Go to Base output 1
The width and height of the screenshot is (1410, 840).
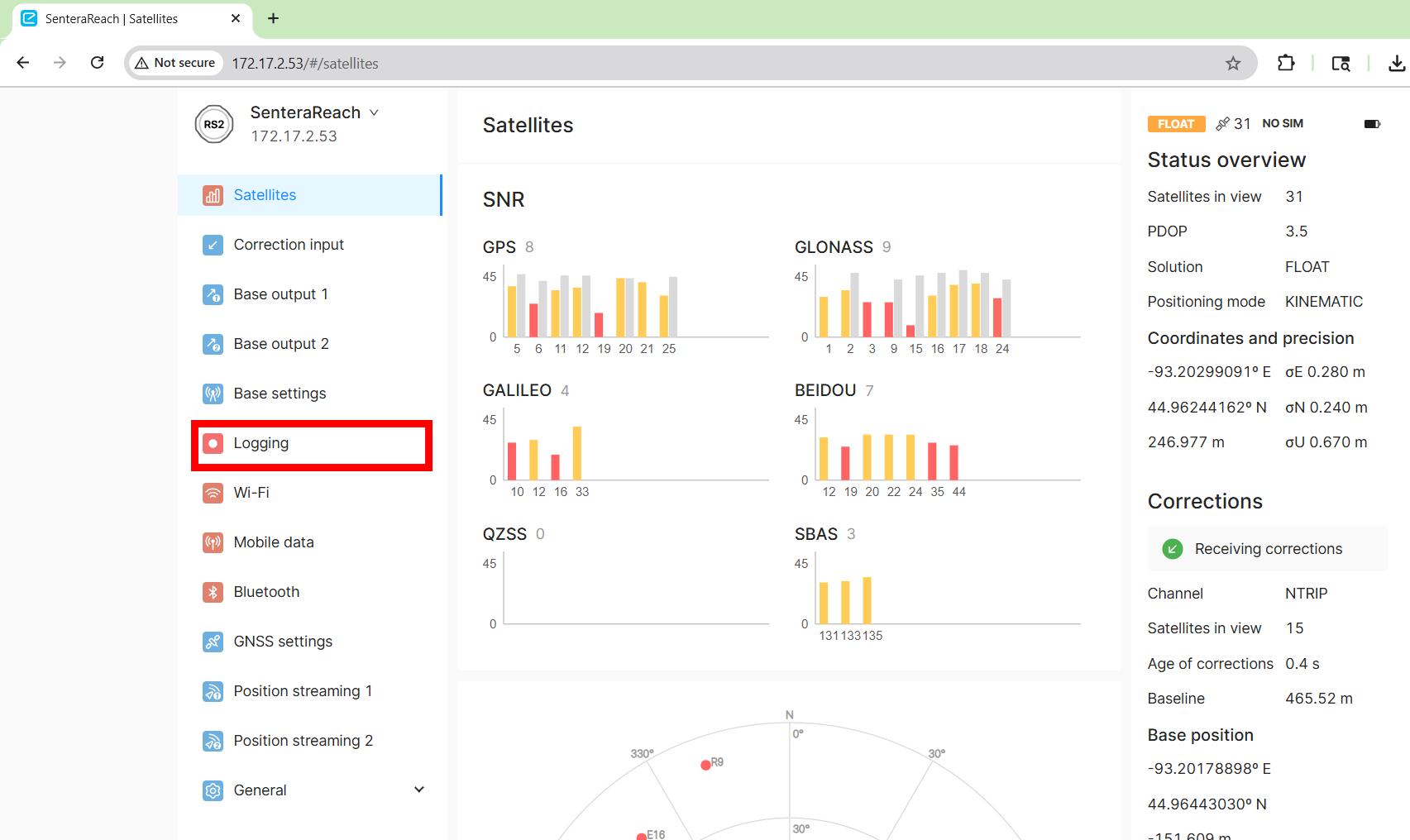click(x=280, y=294)
